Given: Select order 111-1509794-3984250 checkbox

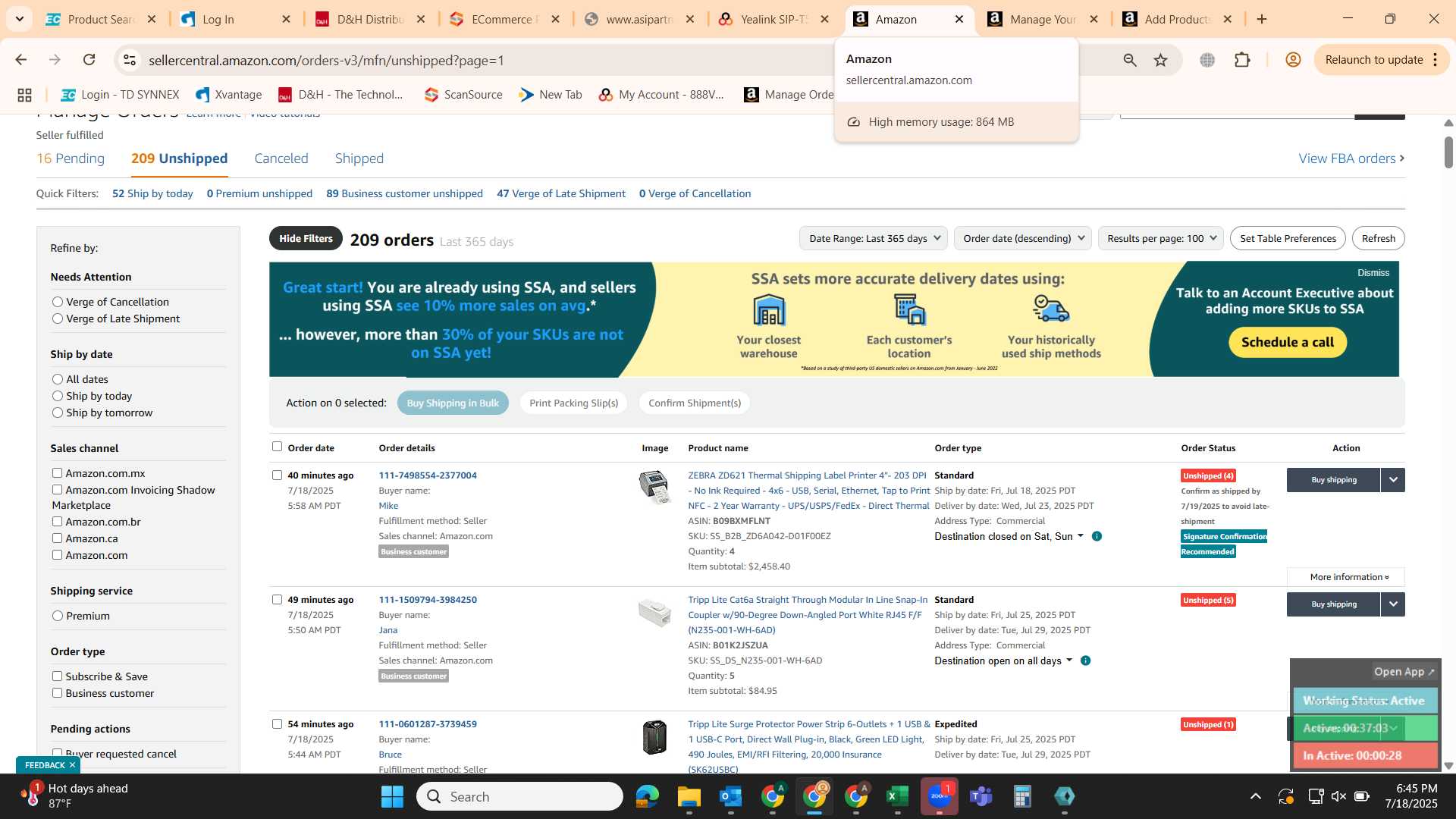Looking at the screenshot, I should pyautogui.click(x=277, y=600).
